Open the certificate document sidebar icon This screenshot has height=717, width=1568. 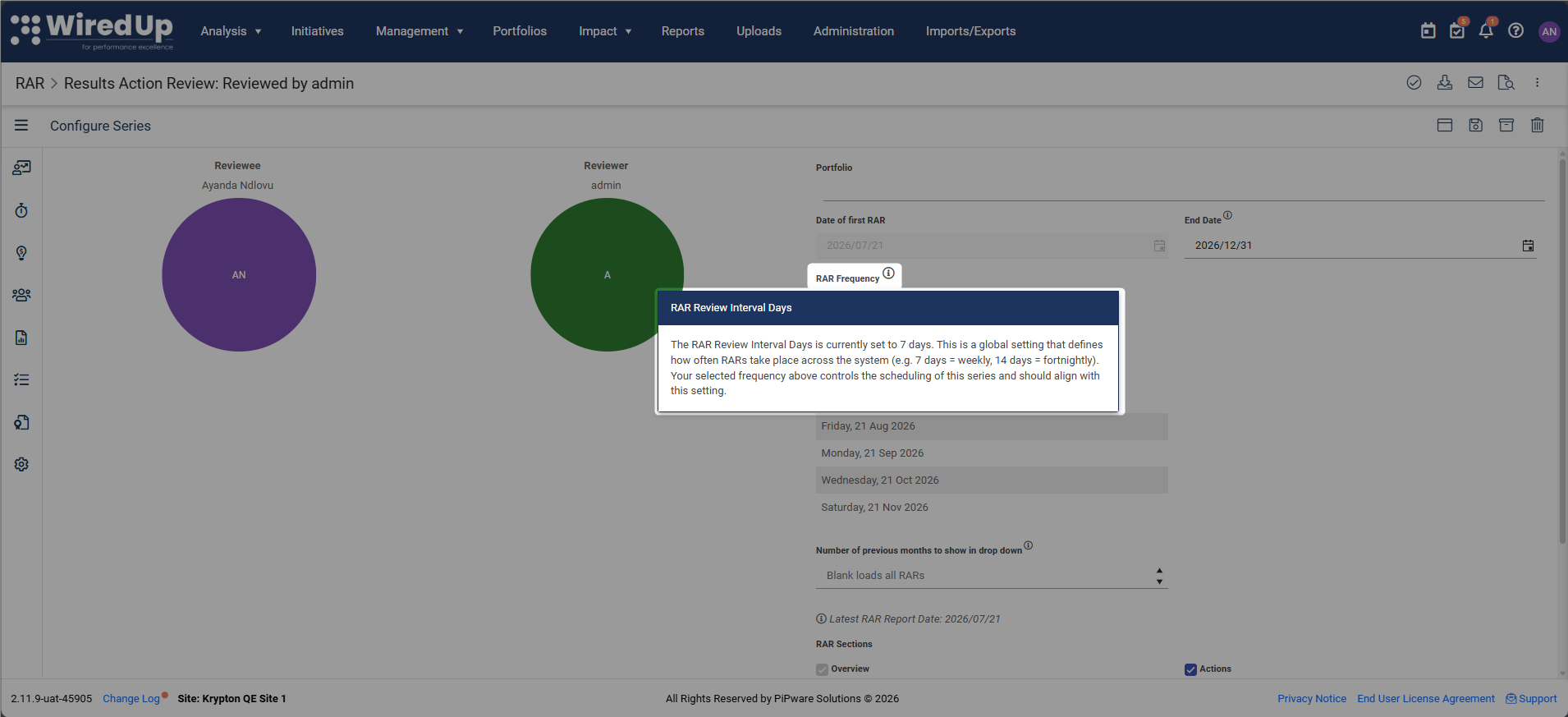click(x=21, y=422)
